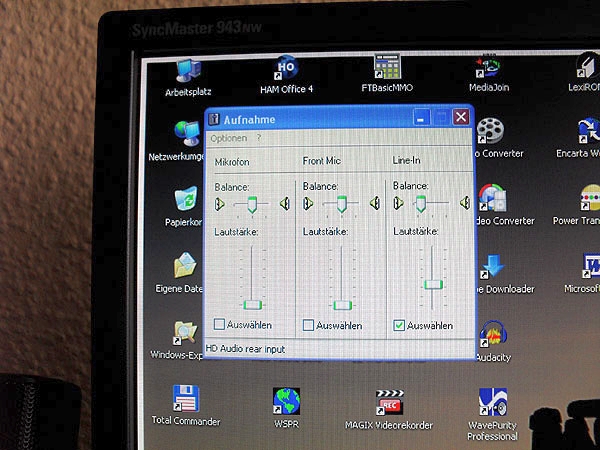Open the ? help menu
Image resolution: width=600 pixels, height=450 pixels.
click(x=259, y=138)
